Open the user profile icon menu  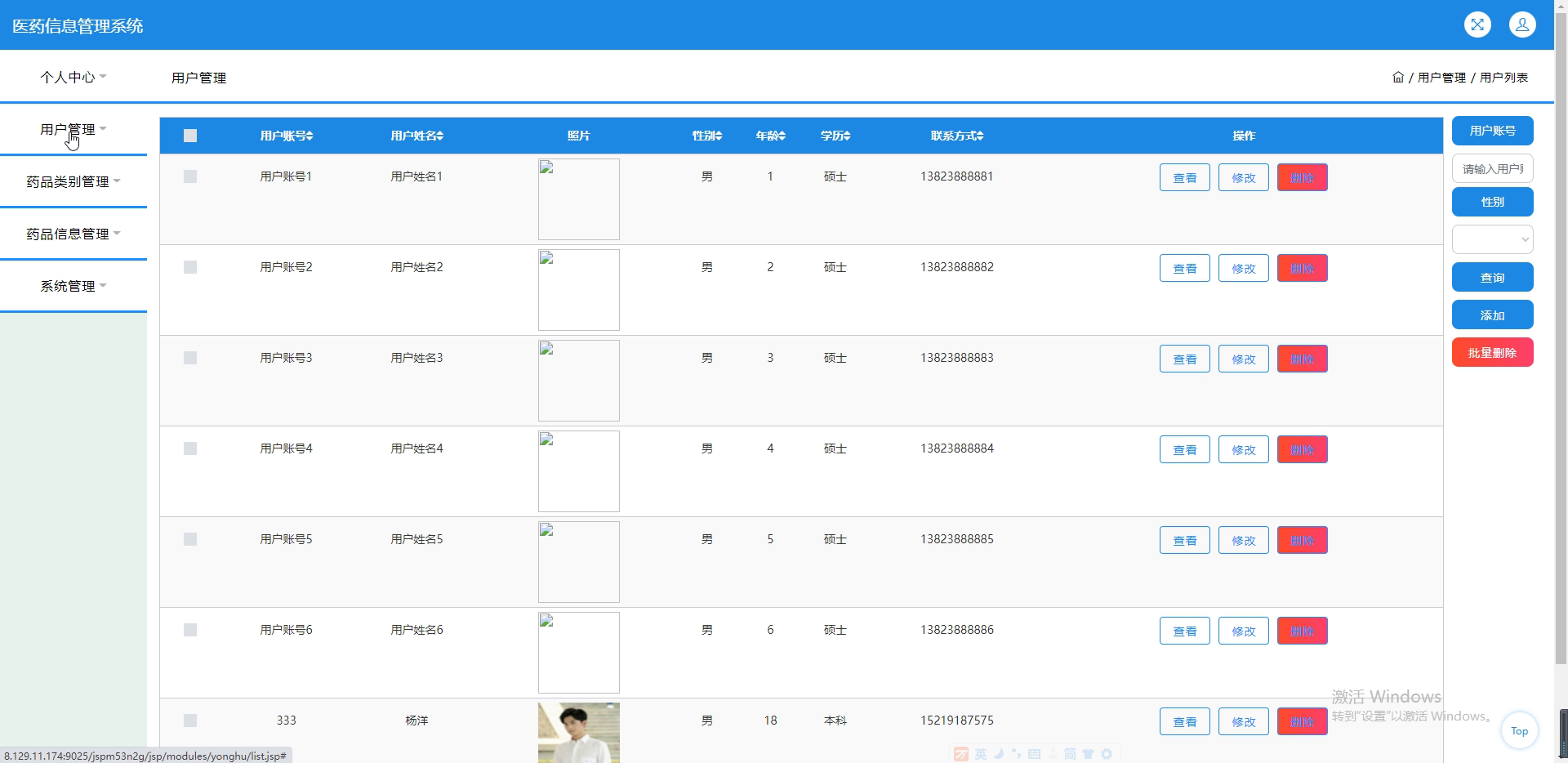(1522, 25)
